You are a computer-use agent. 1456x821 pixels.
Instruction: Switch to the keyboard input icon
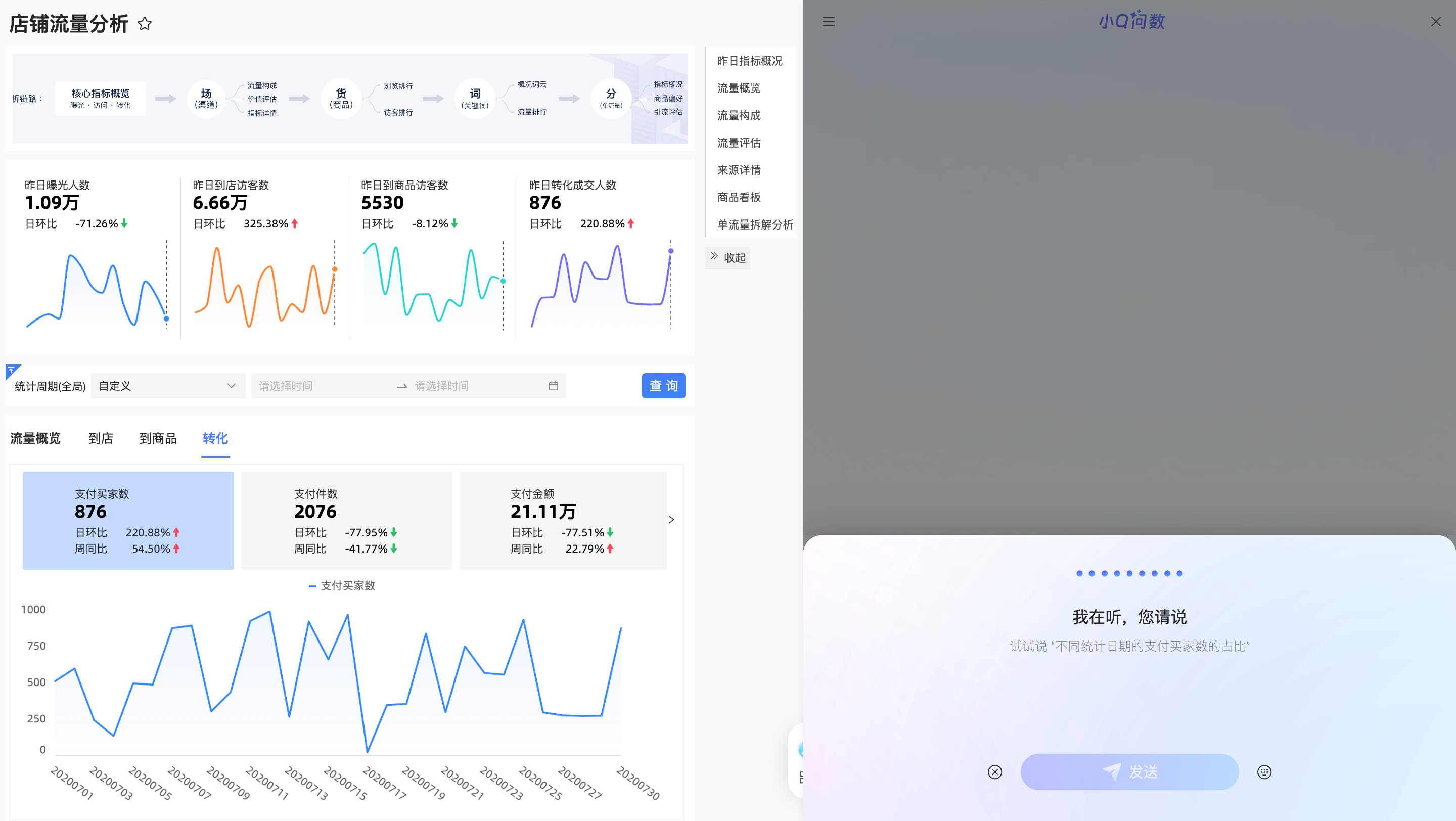click(1264, 772)
